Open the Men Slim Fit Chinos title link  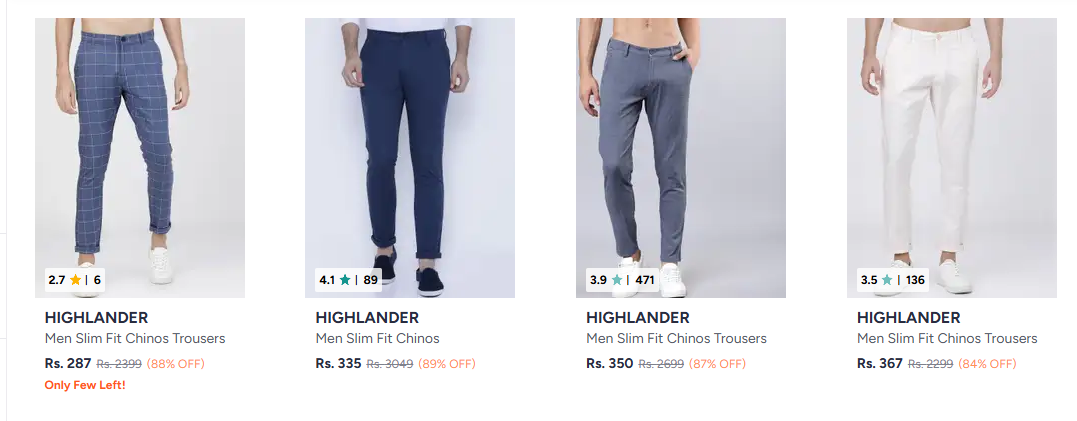[377, 339]
